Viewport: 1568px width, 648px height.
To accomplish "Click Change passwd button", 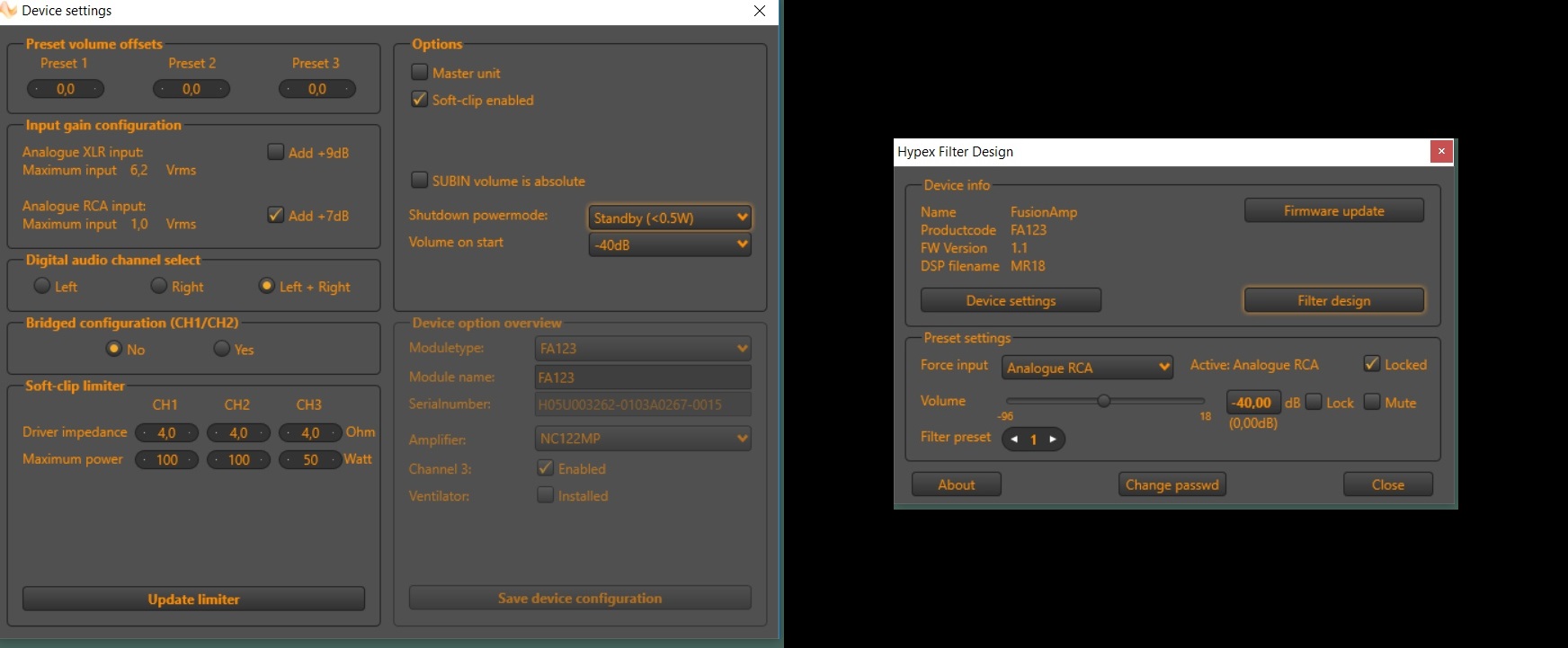I will (x=1172, y=484).
